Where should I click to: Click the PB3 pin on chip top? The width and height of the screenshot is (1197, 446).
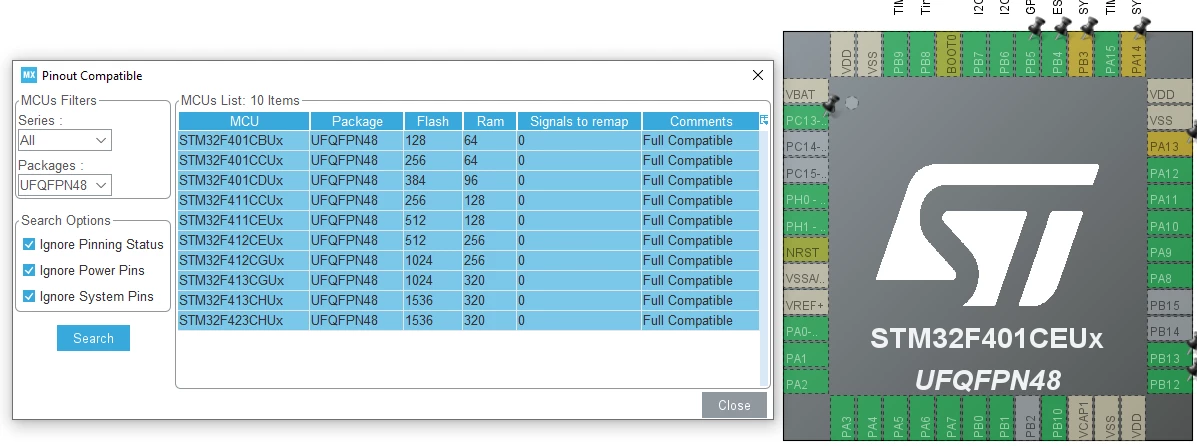click(x=1082, y=53)
